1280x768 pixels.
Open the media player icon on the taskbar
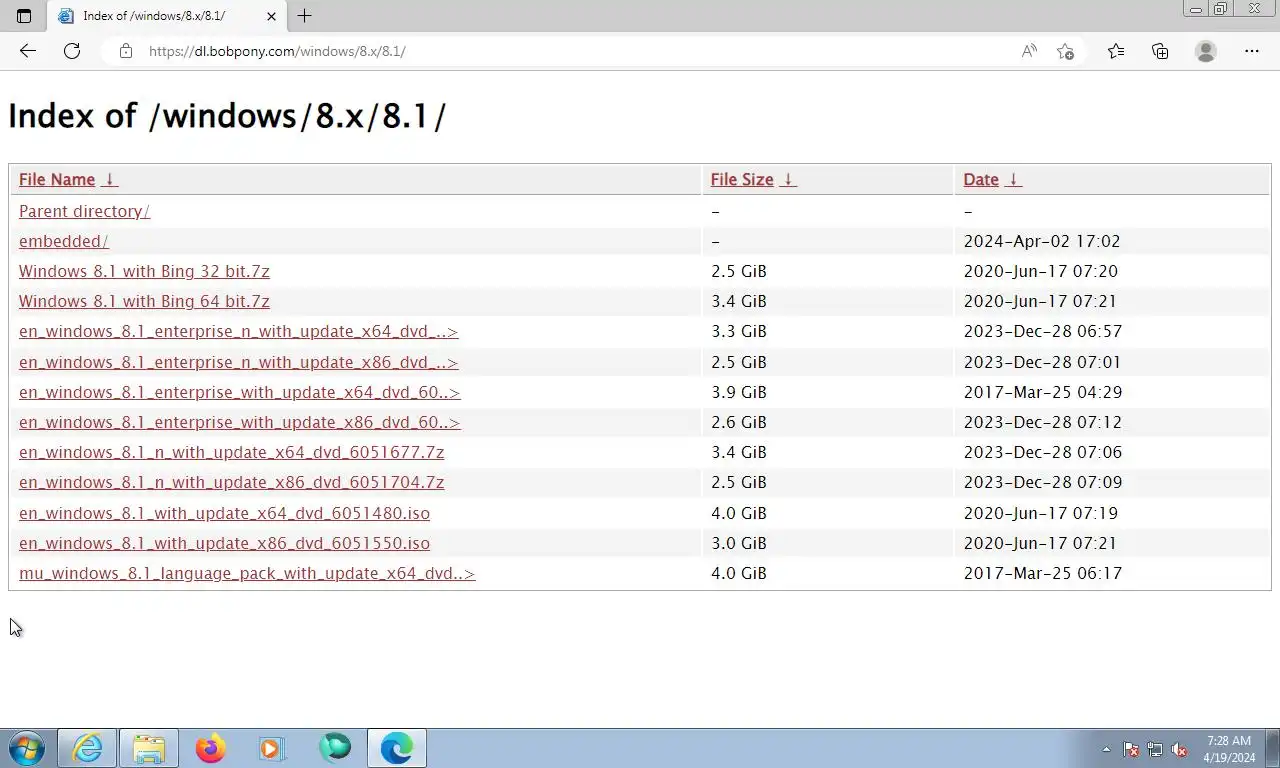click(272, 748)
